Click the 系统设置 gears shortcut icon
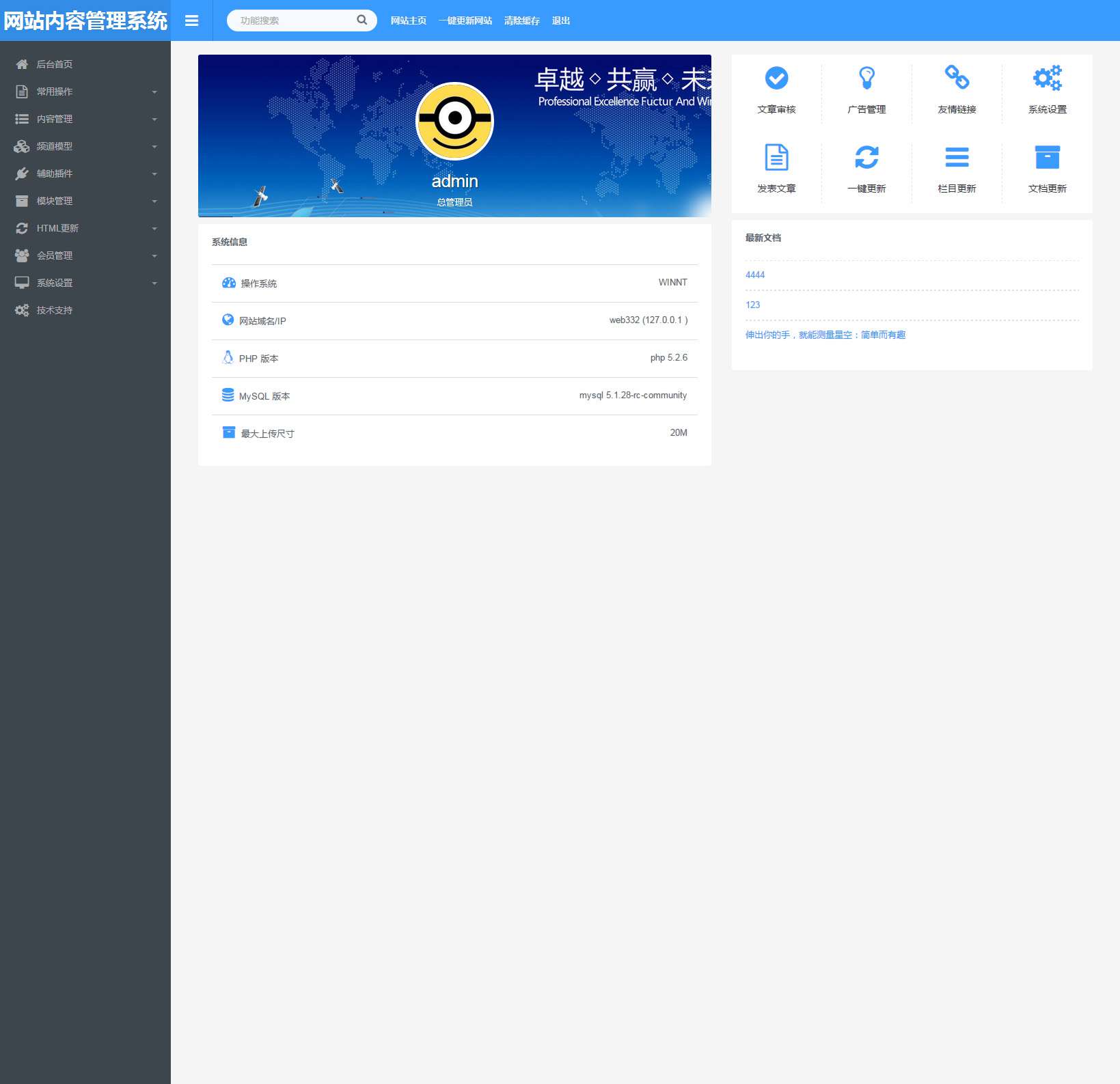Viewport: 1120px width, 1084px height. [x=1047, y=79]
